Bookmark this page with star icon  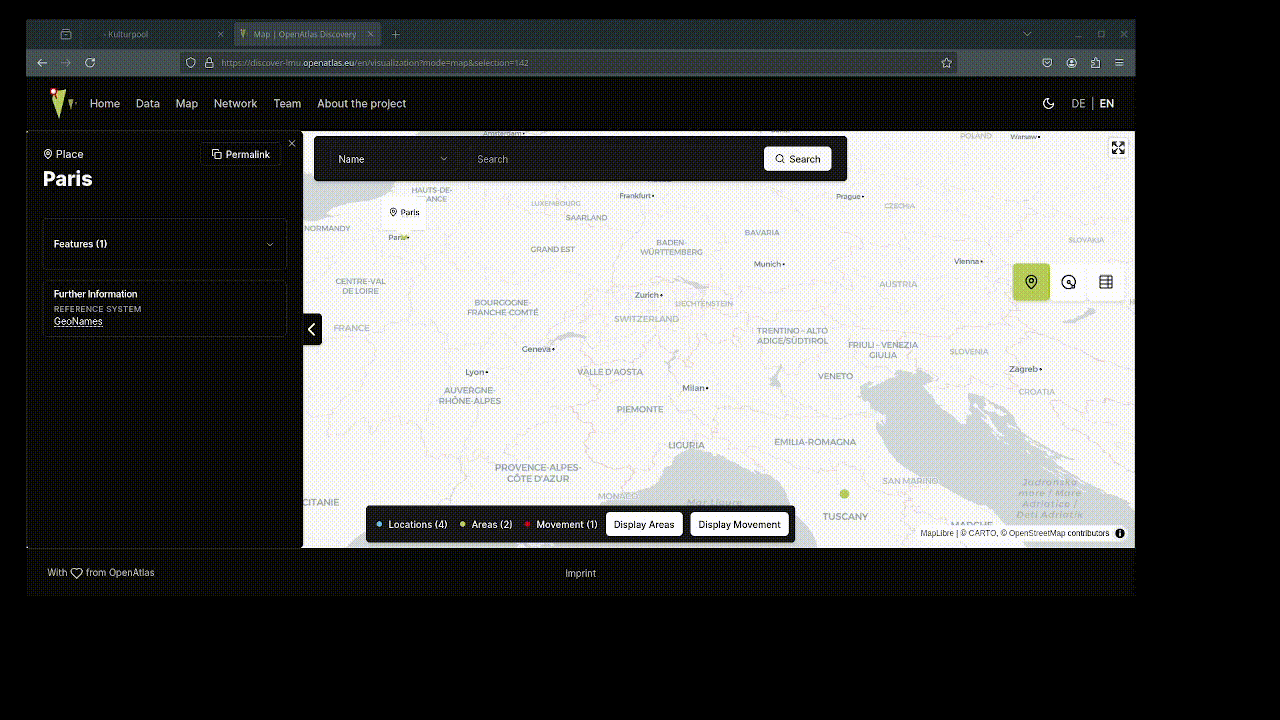click(x=946, y=62)
